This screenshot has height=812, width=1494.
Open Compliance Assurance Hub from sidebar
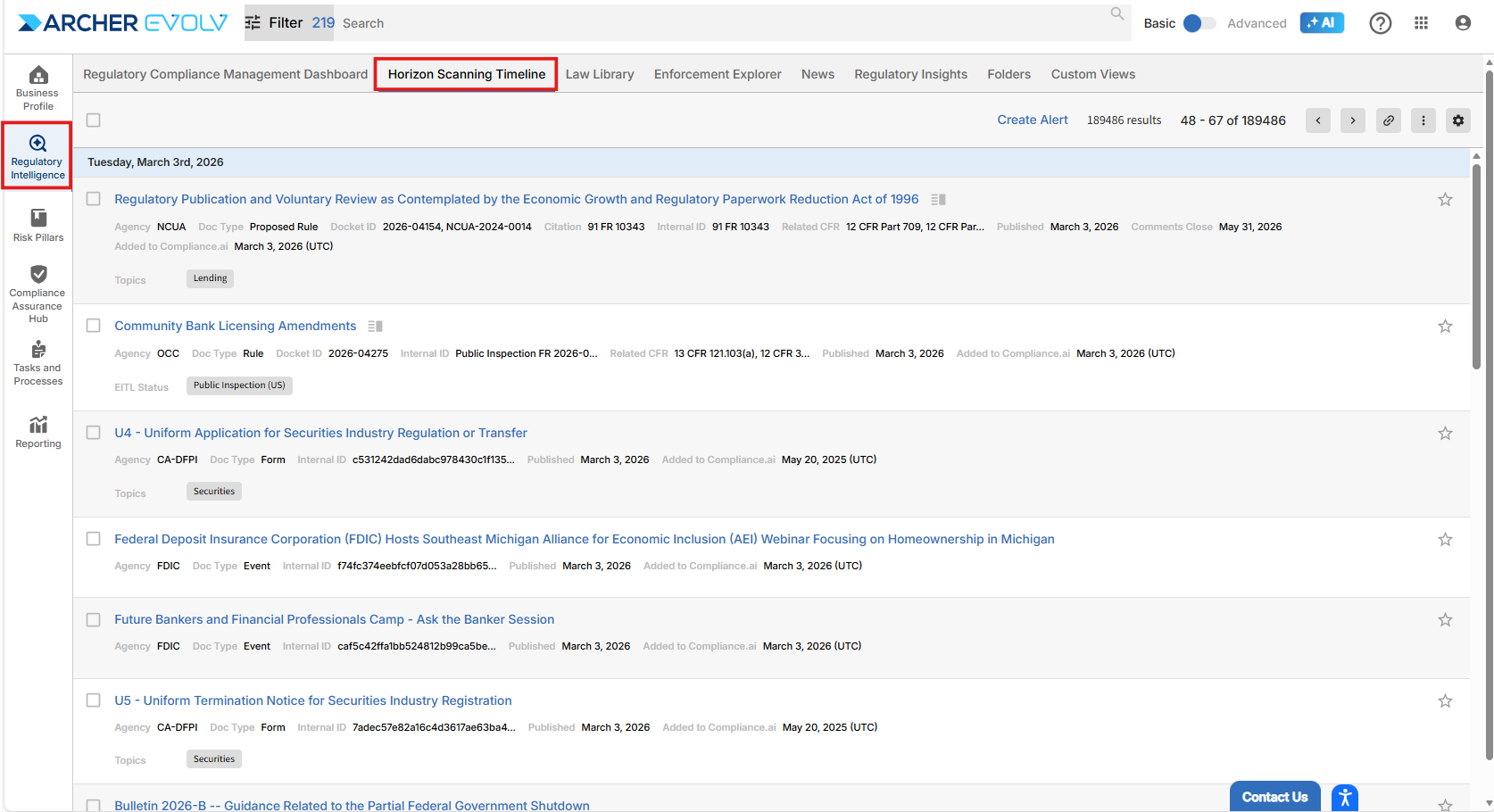point(37,294)
